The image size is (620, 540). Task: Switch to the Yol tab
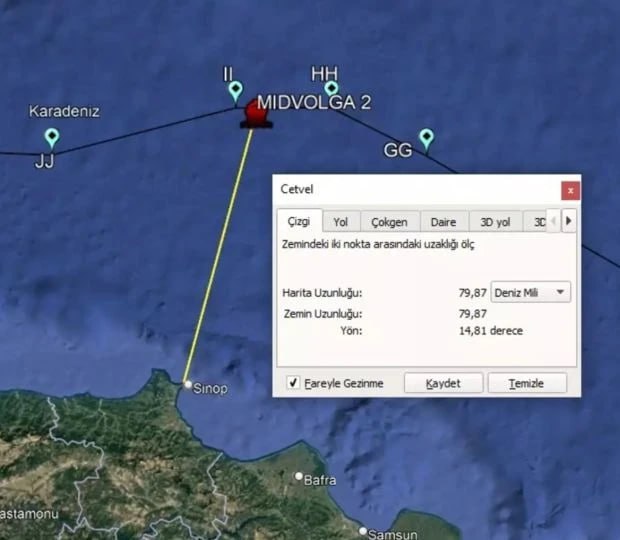pos(341,222)
